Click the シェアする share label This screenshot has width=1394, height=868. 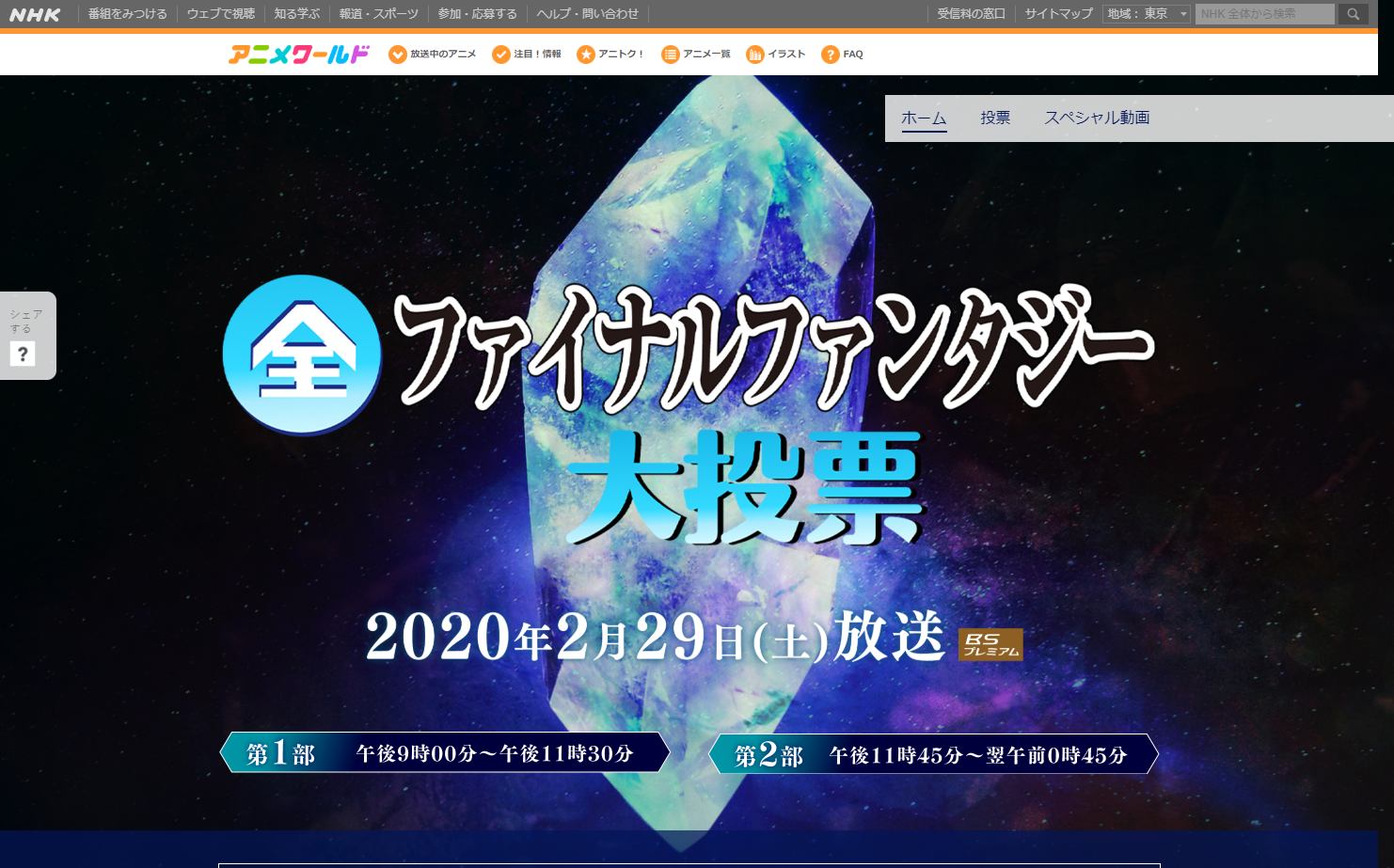(x=25, y=322)
